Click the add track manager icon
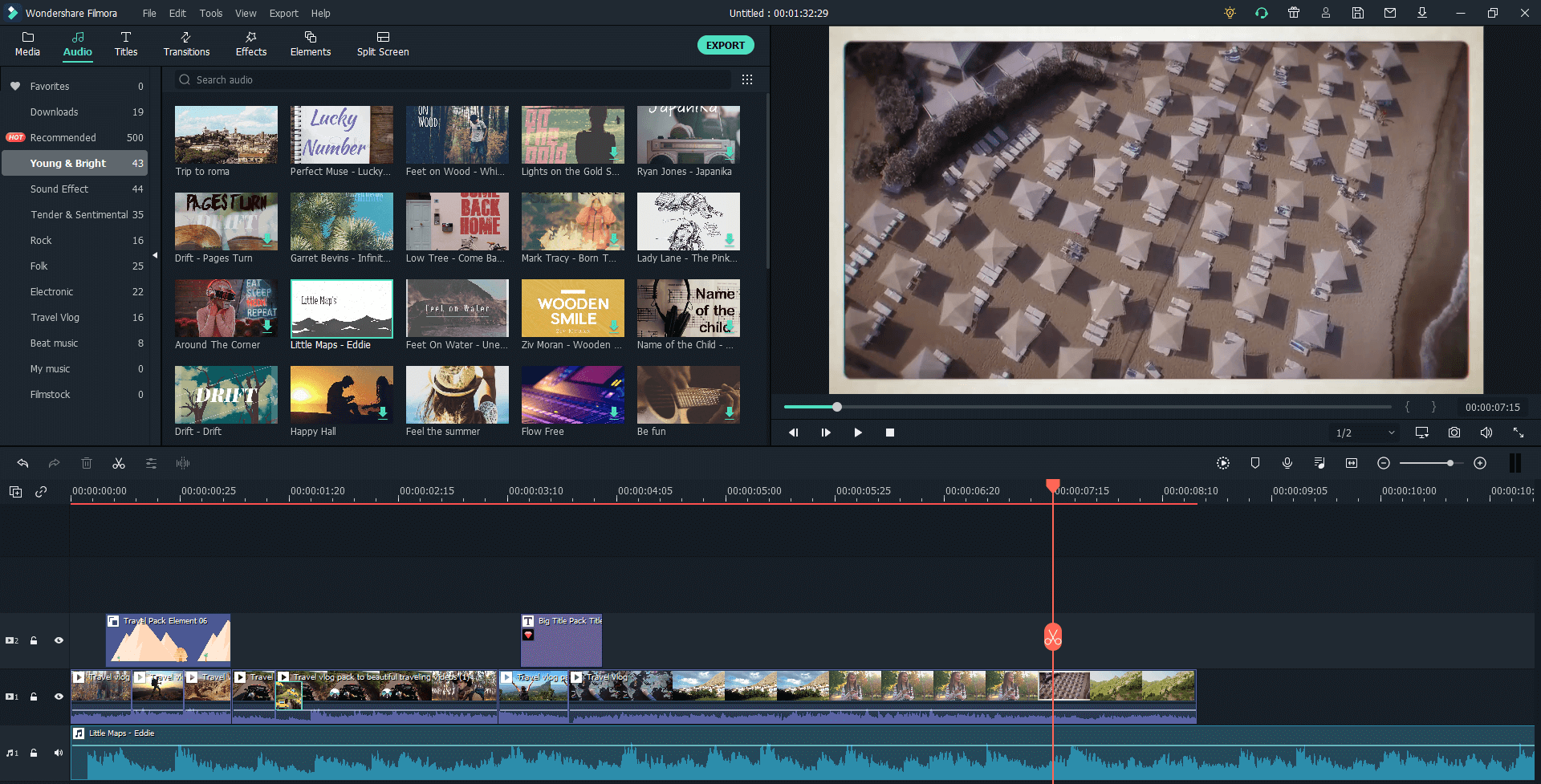 click(15, 492)
